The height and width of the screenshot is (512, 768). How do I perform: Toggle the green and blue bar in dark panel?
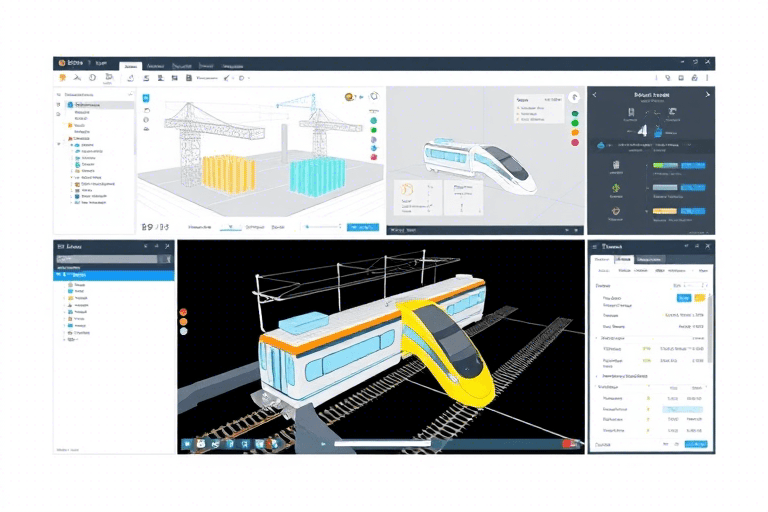pos(678,166)
